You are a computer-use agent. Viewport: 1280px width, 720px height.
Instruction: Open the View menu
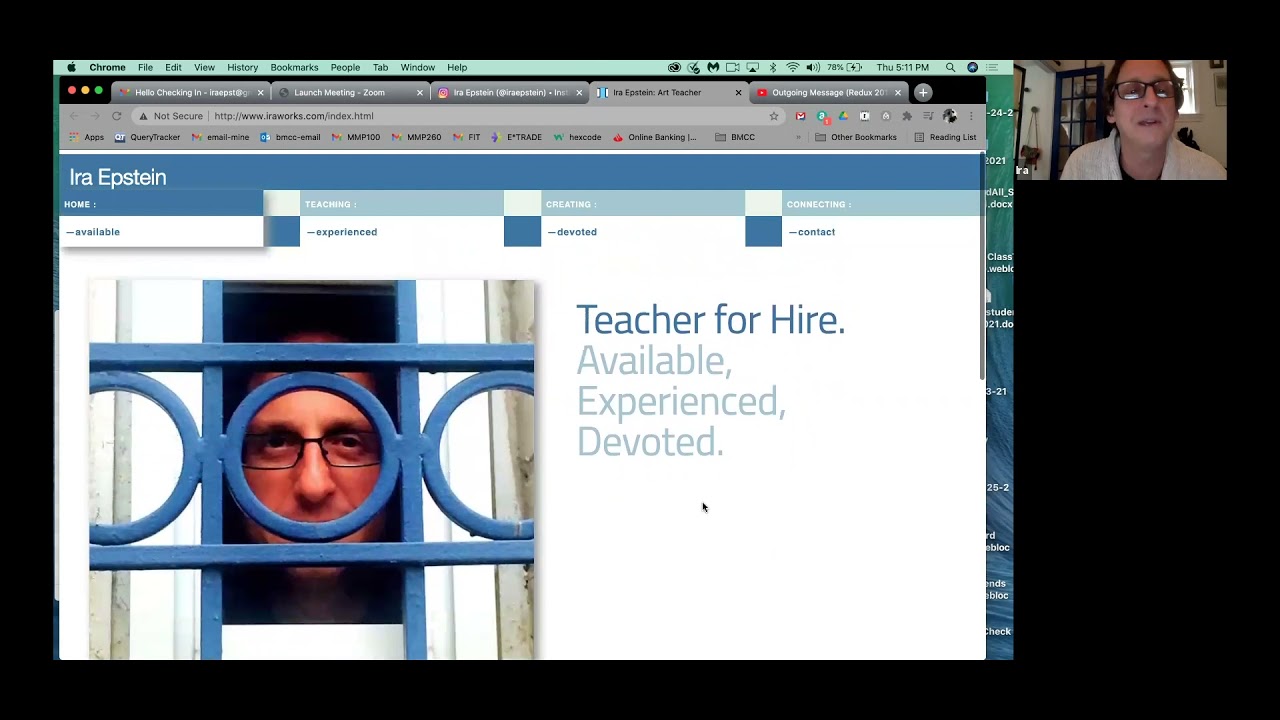point(204,68)
